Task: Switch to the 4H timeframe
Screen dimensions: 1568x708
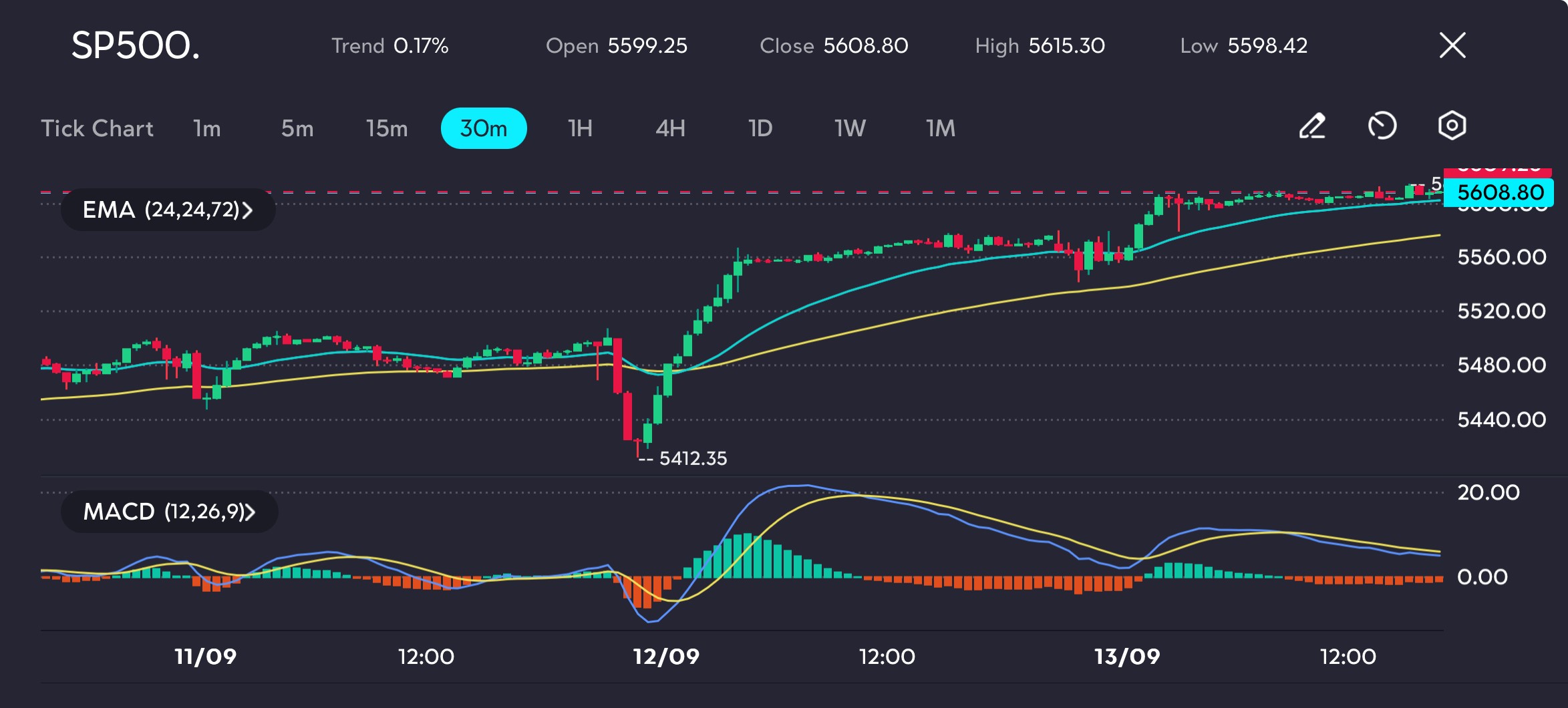Action: point(670,128)
